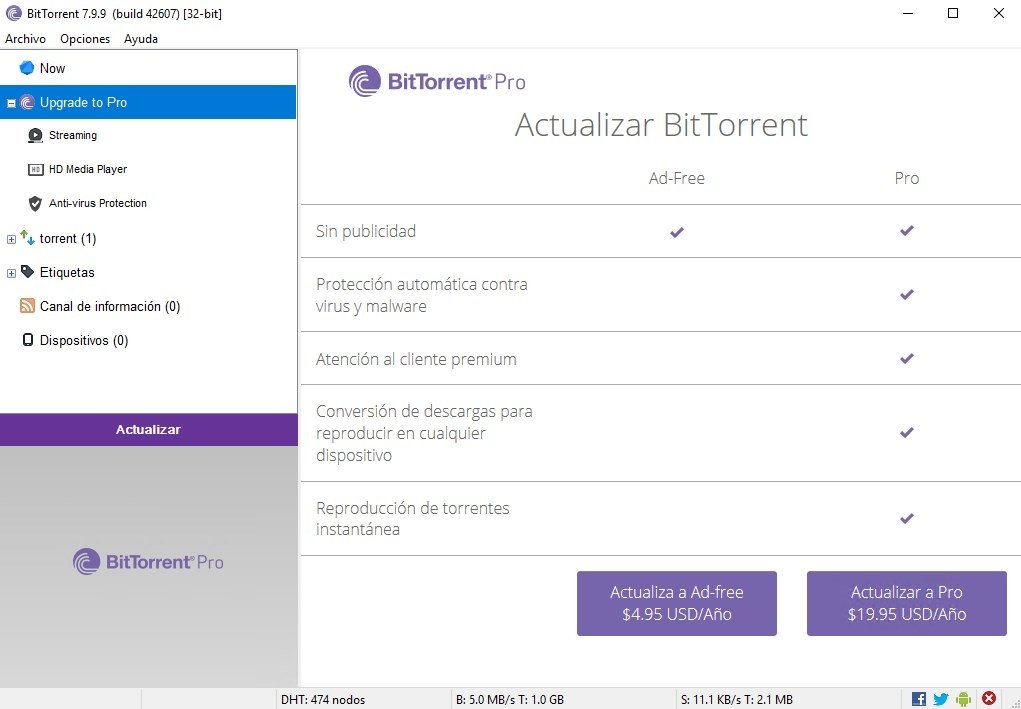Click "Protección automática contra virus y malware" text

421,295
